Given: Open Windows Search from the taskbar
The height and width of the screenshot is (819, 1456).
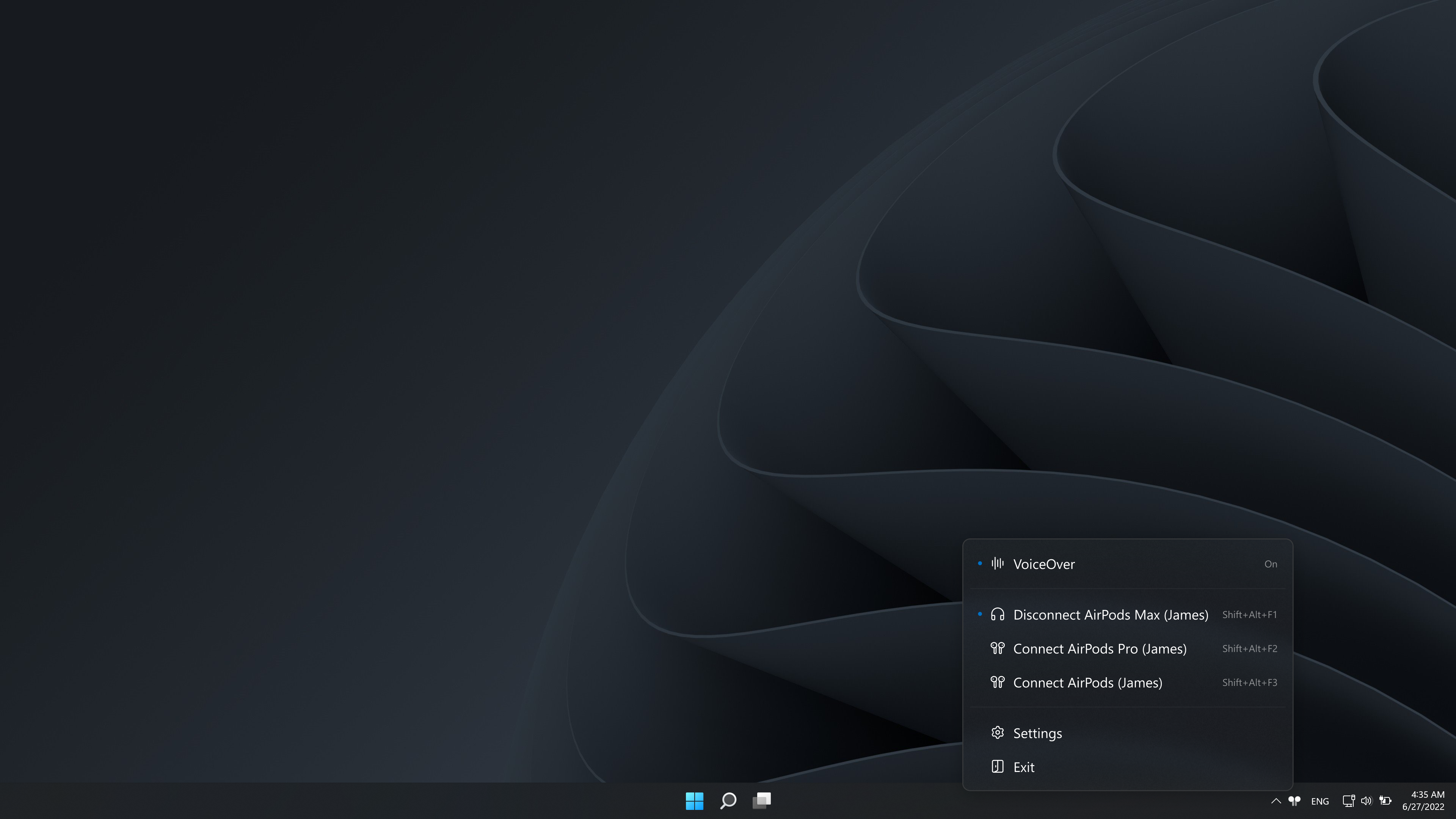Looking at the screenshot, I should pos(728,800).
